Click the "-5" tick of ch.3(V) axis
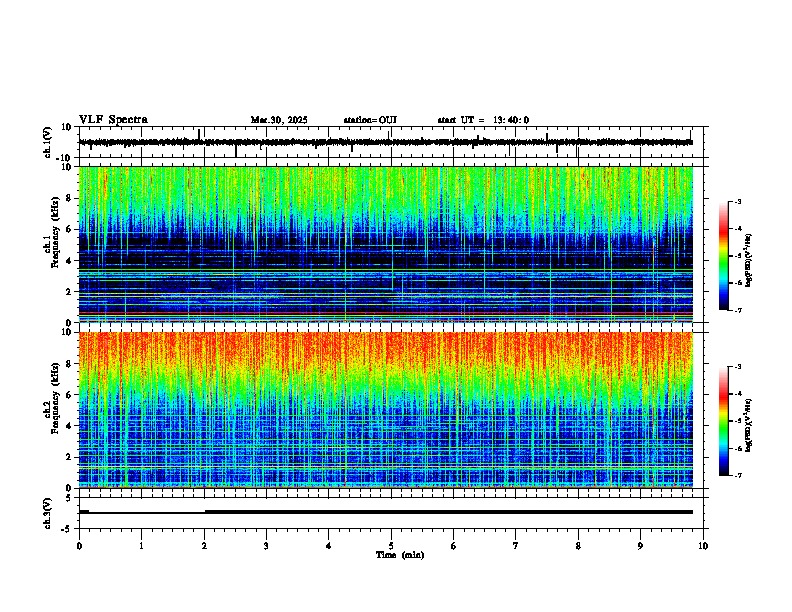This screenshot has width=792, height=612. (68, 529)
